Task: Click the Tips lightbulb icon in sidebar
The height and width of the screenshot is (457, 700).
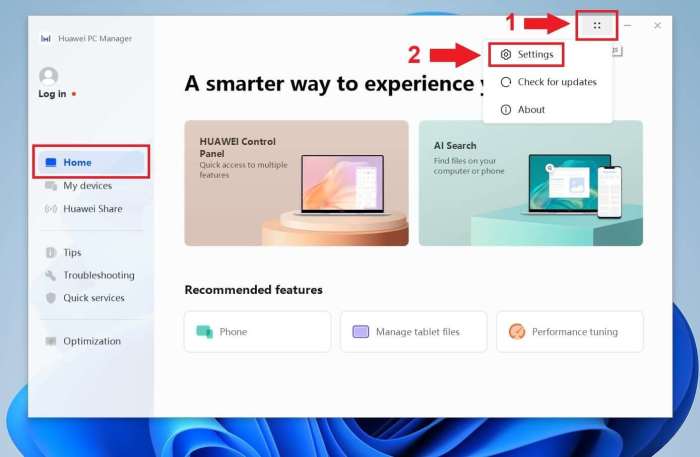Action: (x=51, y=253)
